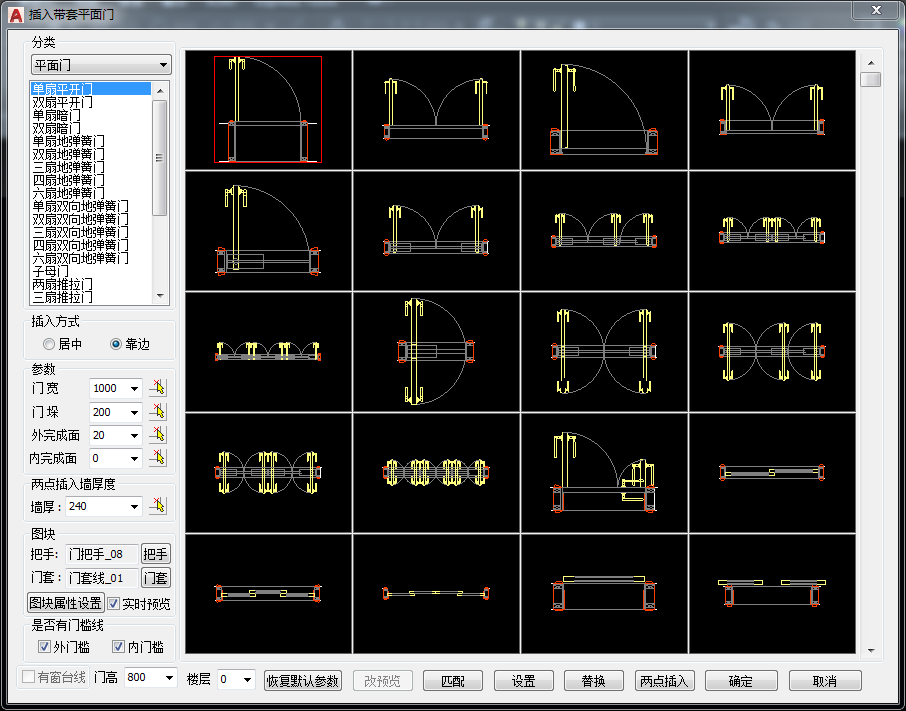Open the 墙厚 240 dropdown
This screenshot has width=906, height=711.
134,507
